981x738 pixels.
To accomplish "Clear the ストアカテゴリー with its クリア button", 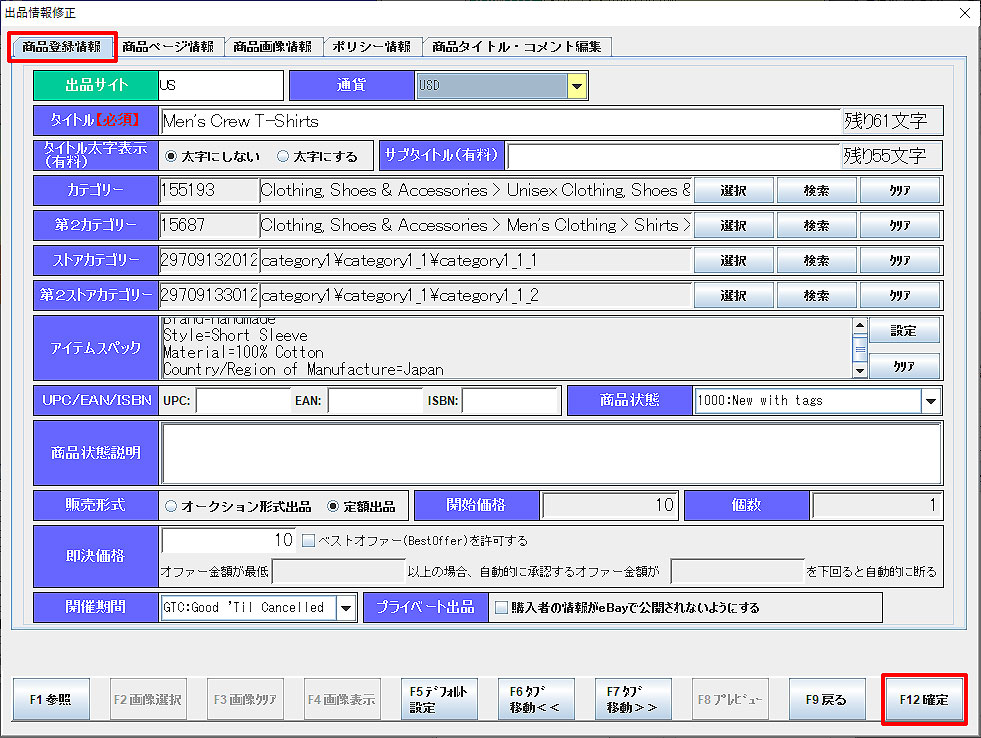I will [x=899, y=261].
